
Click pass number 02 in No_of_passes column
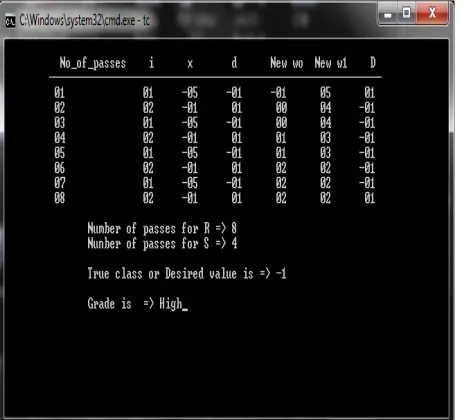(x=60, y=108)
